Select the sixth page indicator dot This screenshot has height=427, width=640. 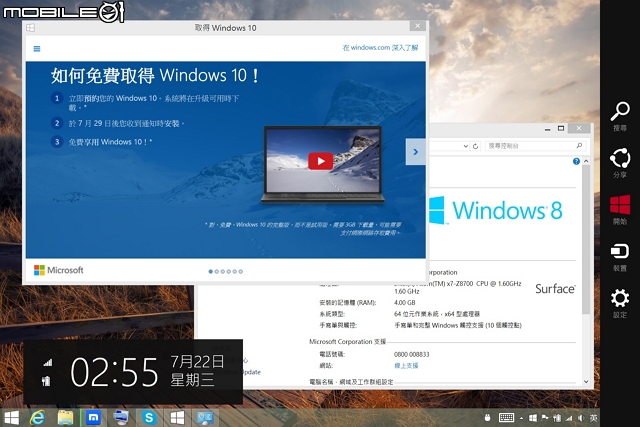(x=241, y=271)
